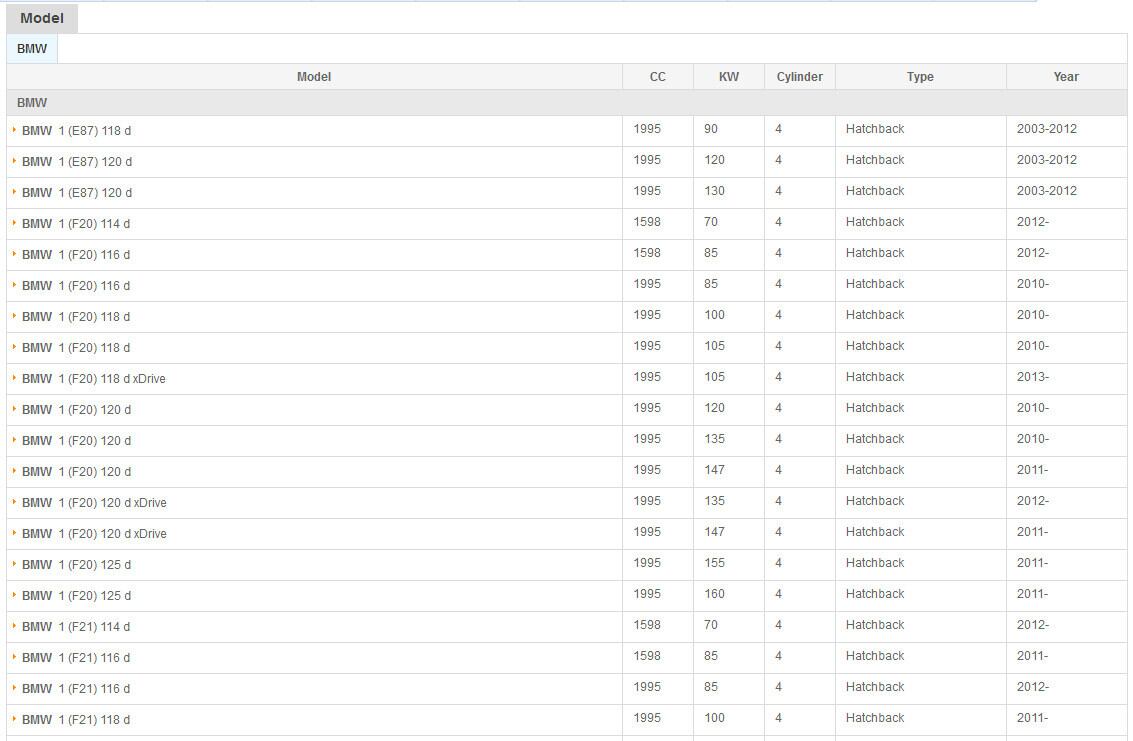1133x741 pixels.
Task: Open BMW 1 (E87) 118 d model link
Action: 76,131
